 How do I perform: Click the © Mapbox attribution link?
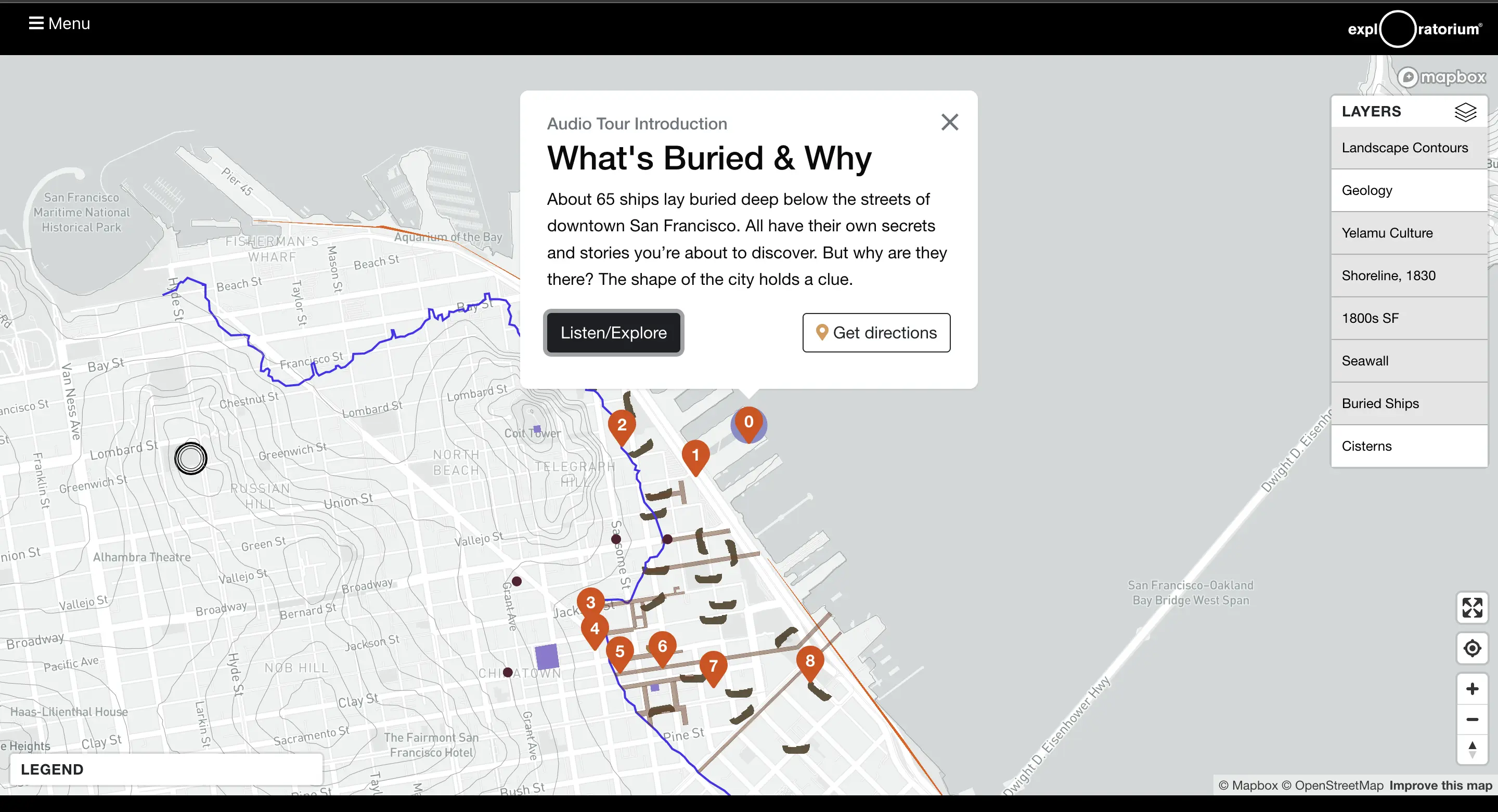pos(1248,785)
